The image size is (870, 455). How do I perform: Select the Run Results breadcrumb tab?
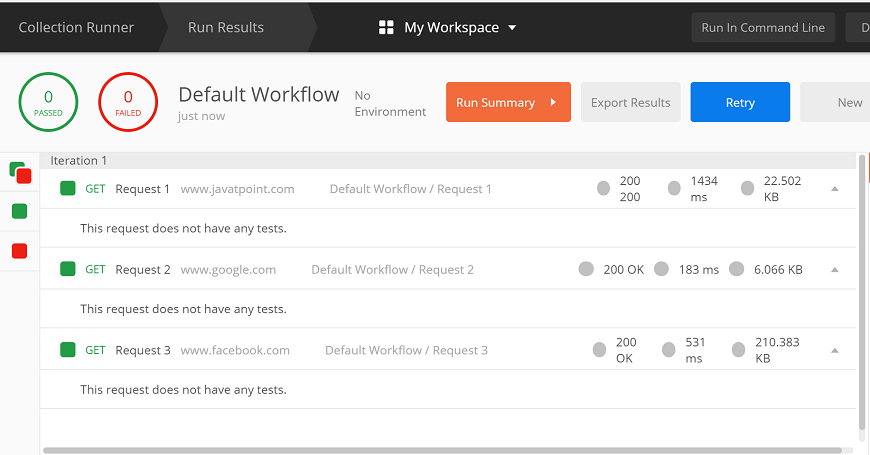(x=226, y=27)
